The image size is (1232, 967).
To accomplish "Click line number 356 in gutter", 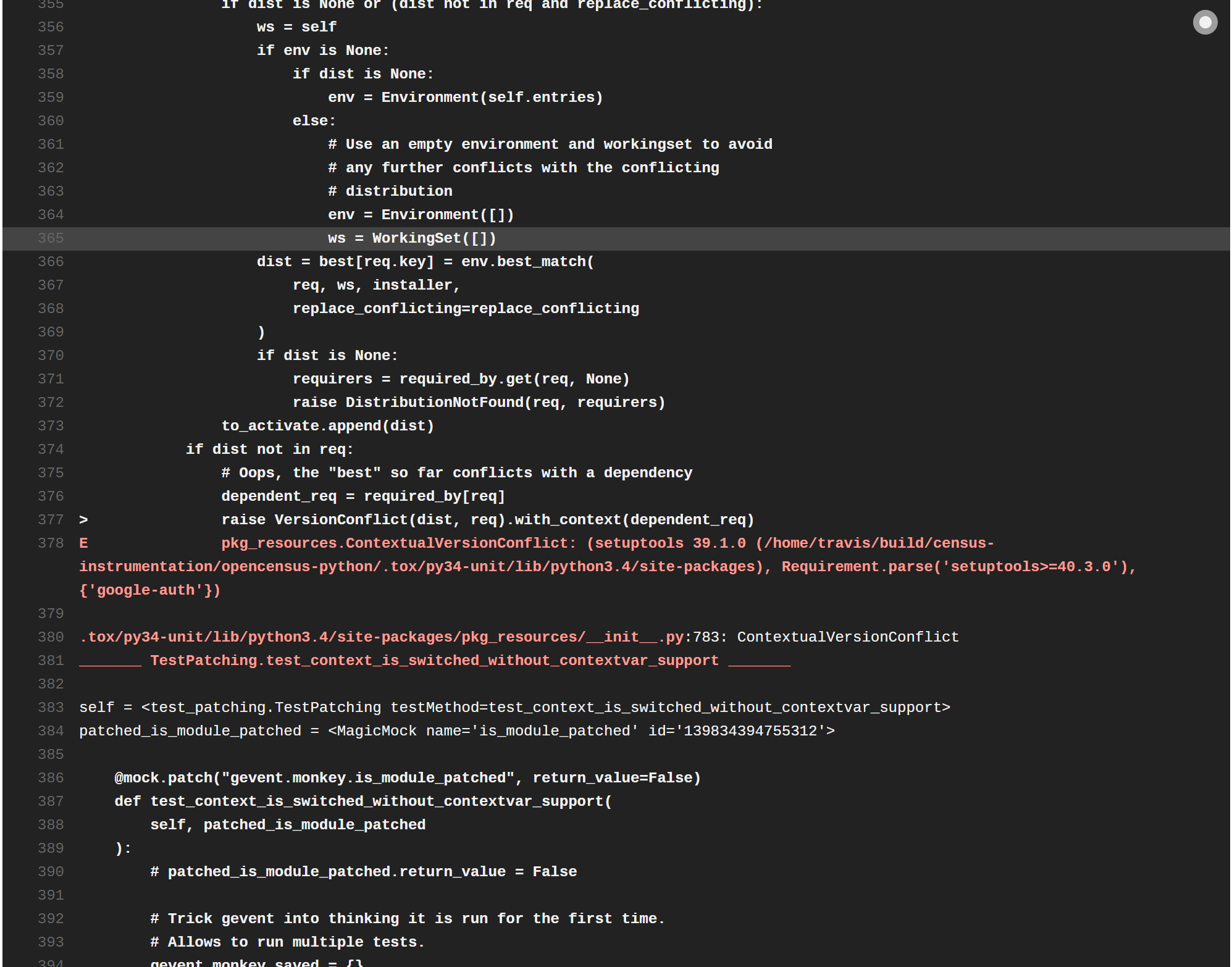I will click(51, 27).
